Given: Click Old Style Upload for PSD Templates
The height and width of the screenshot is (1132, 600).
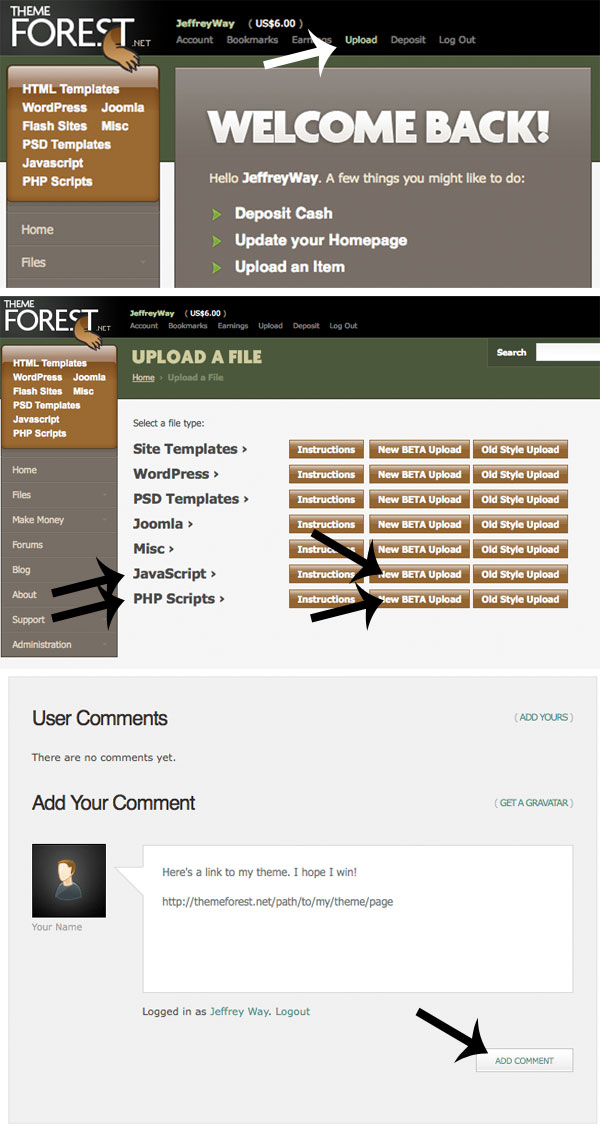Looking at the screenshot, I should point(521,499).
